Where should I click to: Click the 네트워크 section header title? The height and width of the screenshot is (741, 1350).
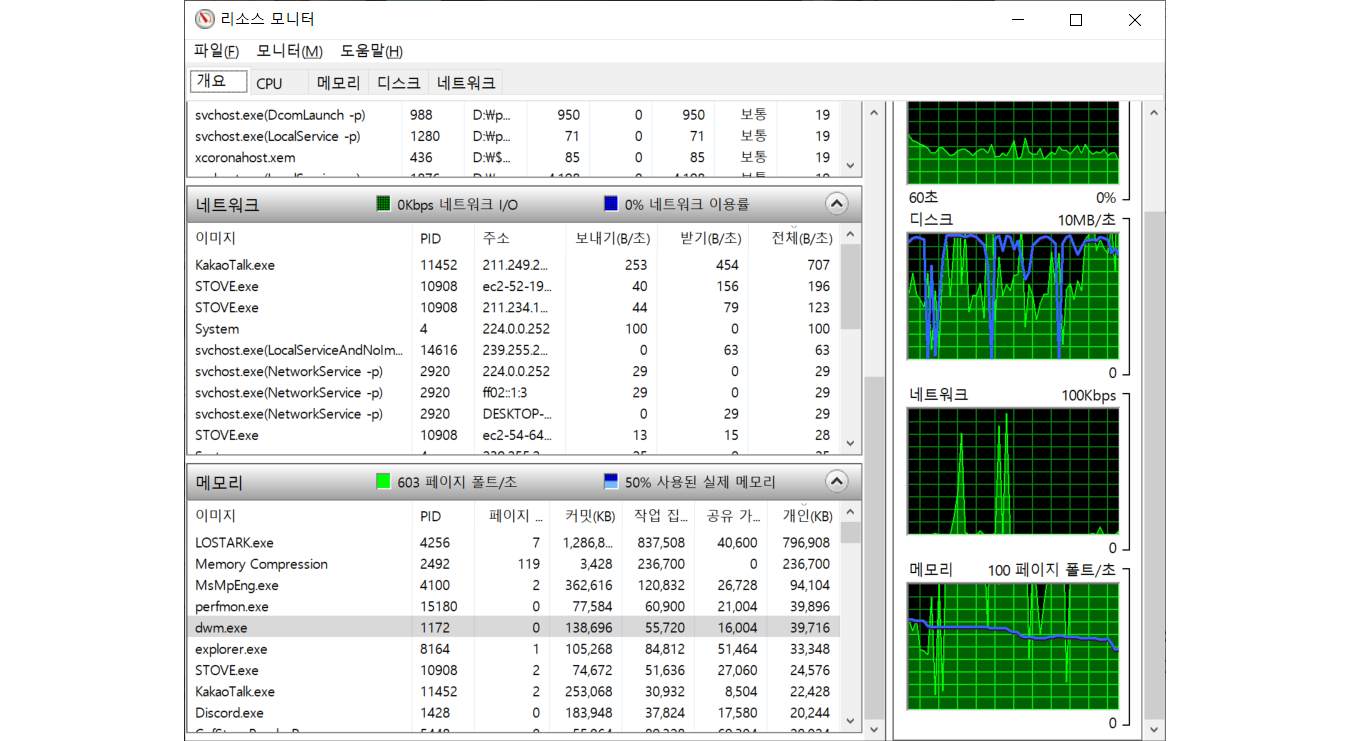[227, 205]
